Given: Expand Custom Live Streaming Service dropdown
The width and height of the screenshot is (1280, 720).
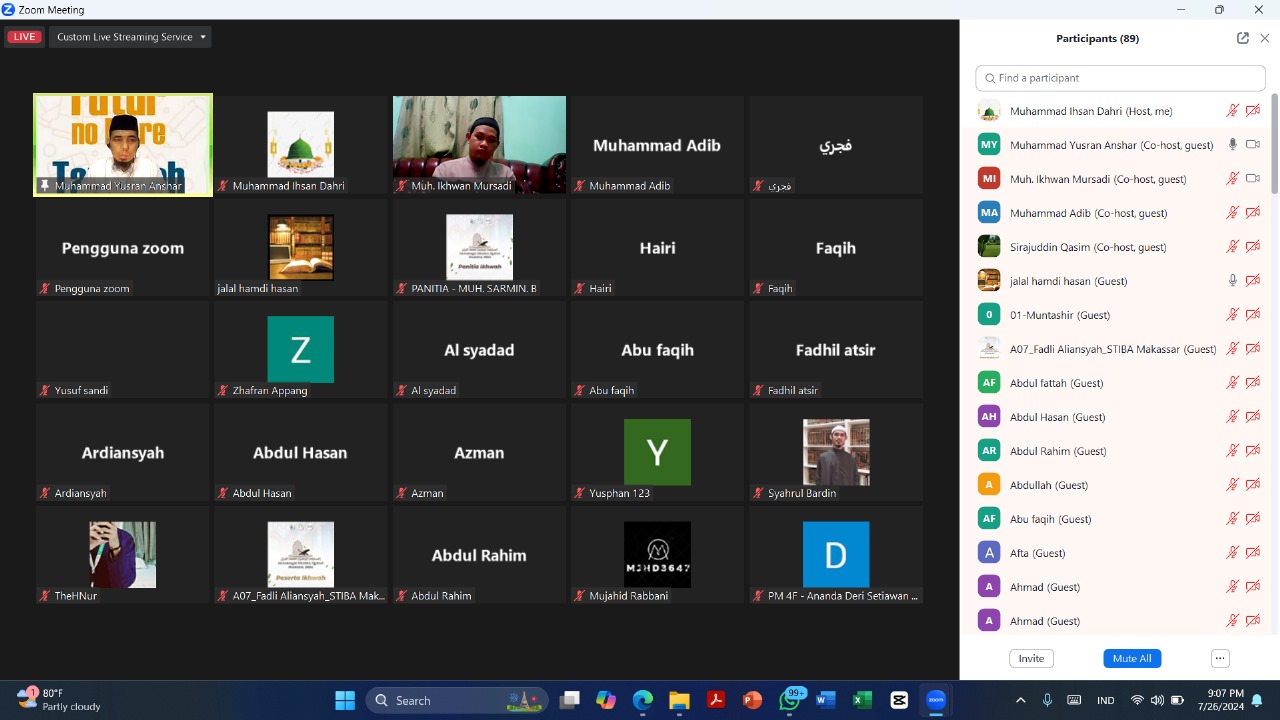Looking at the screenshot, I should [131, 37].
